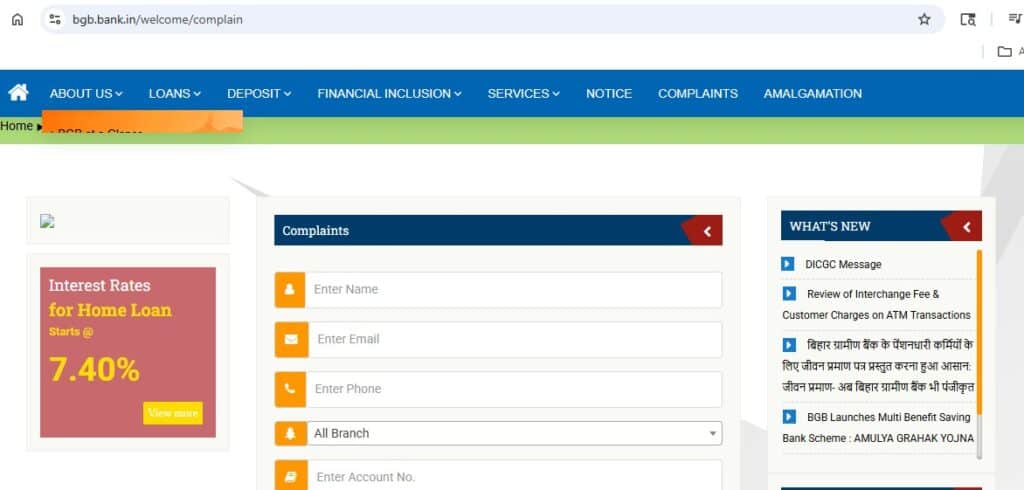Open the media control icon
Screen dimensions: 1024x490
[1015, 20]
